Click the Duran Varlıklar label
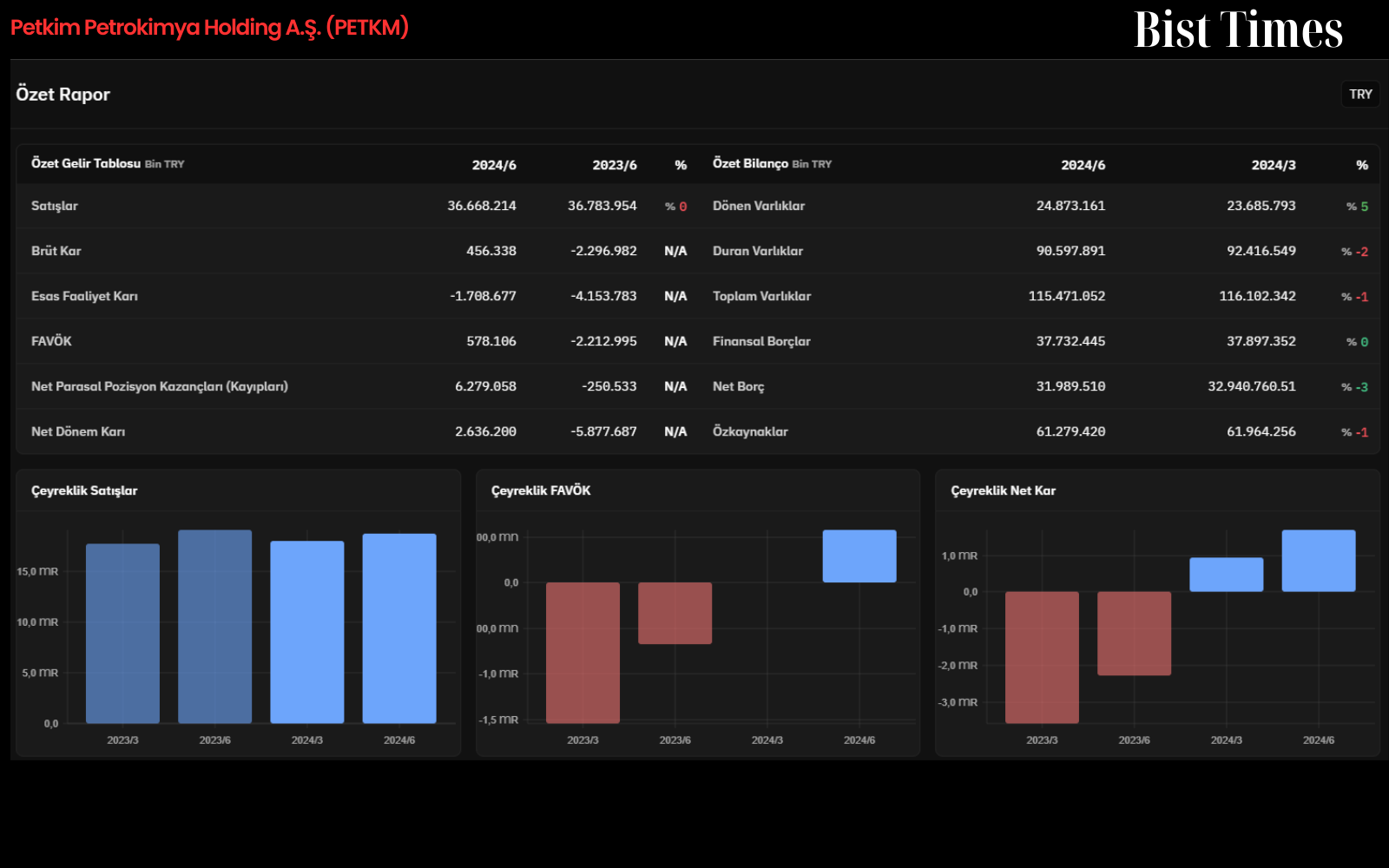The height and width of the screenshot is (868, 1389). coord(758,251)
